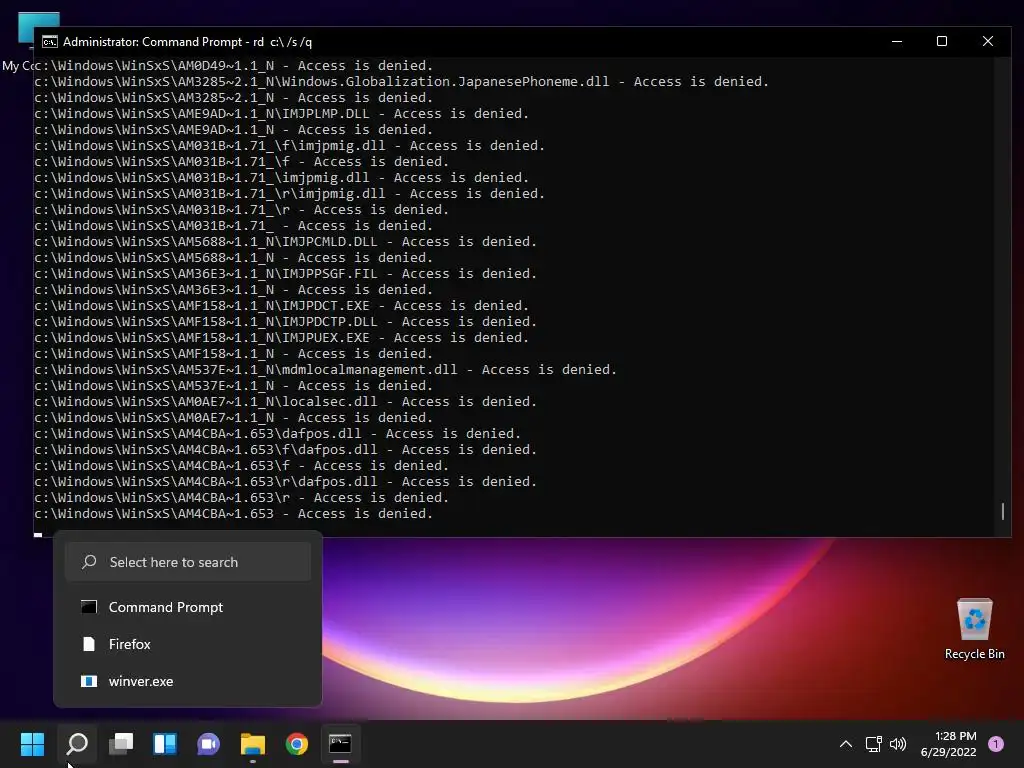
Task: Click the winver.exe application icon
Action: (89, 681)
